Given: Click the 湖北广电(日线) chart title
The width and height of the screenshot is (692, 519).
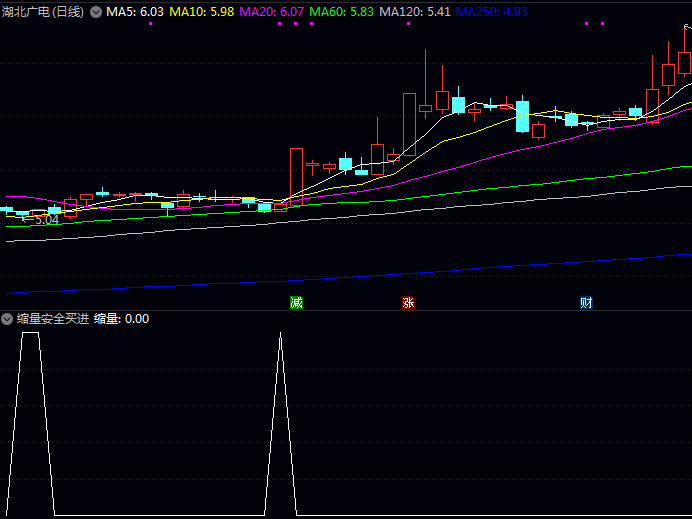Looking at the screenshot, I should coord(43,12).
